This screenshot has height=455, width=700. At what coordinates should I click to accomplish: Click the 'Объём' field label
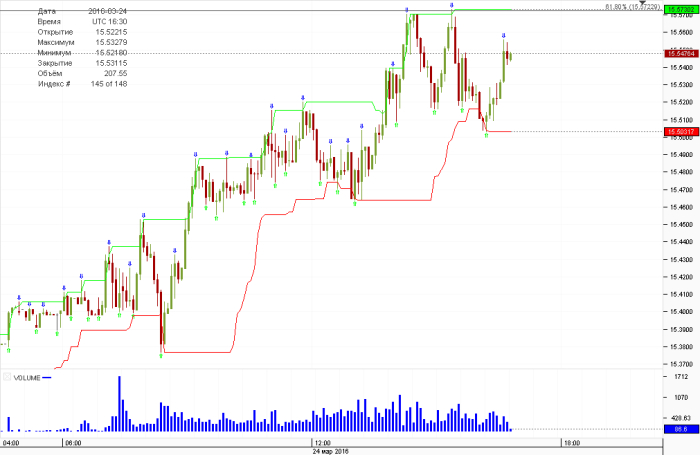[50, 73]
